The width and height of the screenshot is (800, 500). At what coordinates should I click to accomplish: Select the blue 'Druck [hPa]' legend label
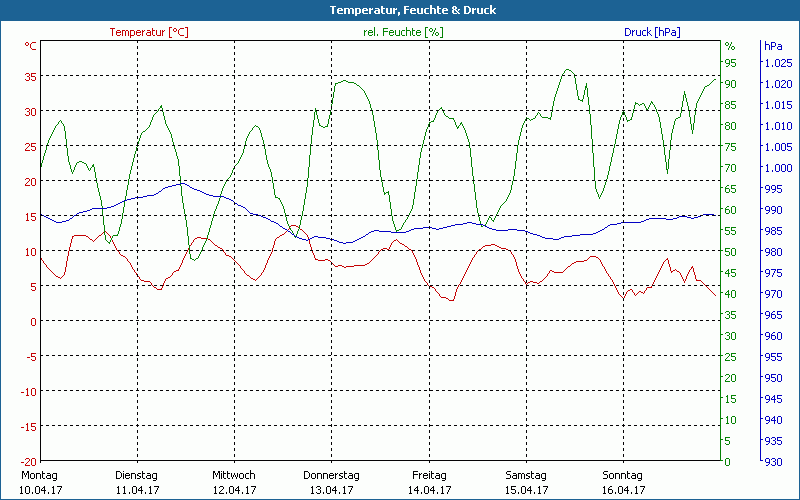652,32
